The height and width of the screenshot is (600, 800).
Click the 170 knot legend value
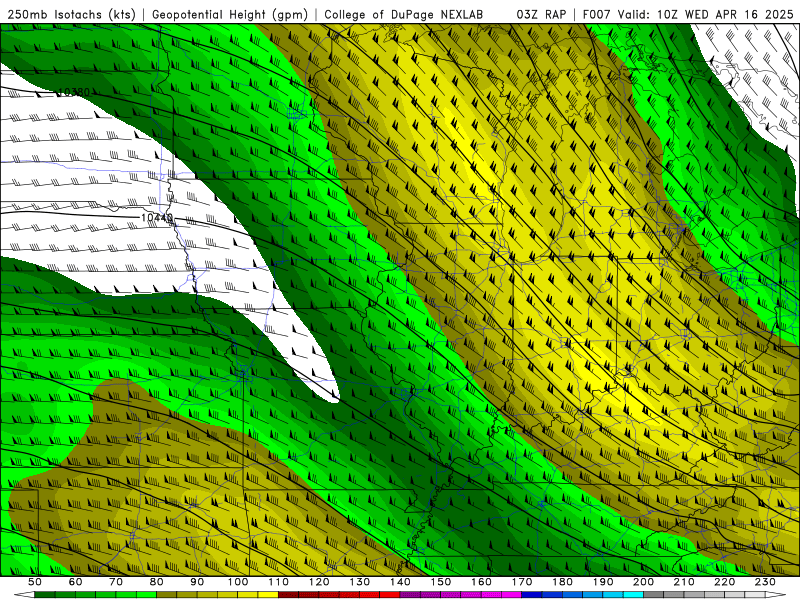click(x=522, y=582)
